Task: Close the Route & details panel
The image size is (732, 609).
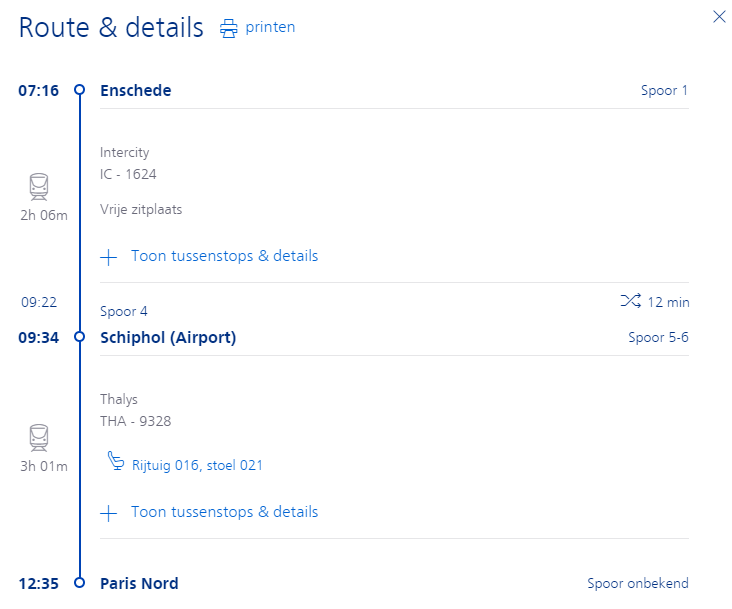Action: 719,17
